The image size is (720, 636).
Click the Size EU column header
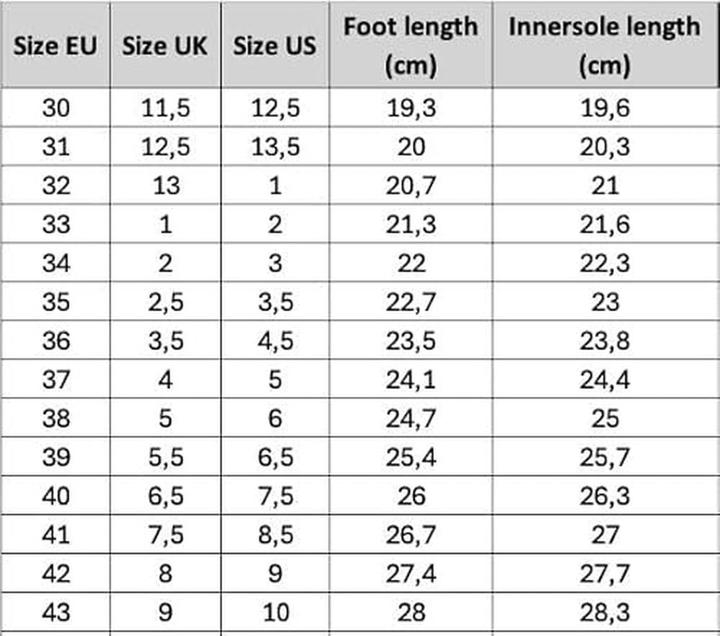56,47
